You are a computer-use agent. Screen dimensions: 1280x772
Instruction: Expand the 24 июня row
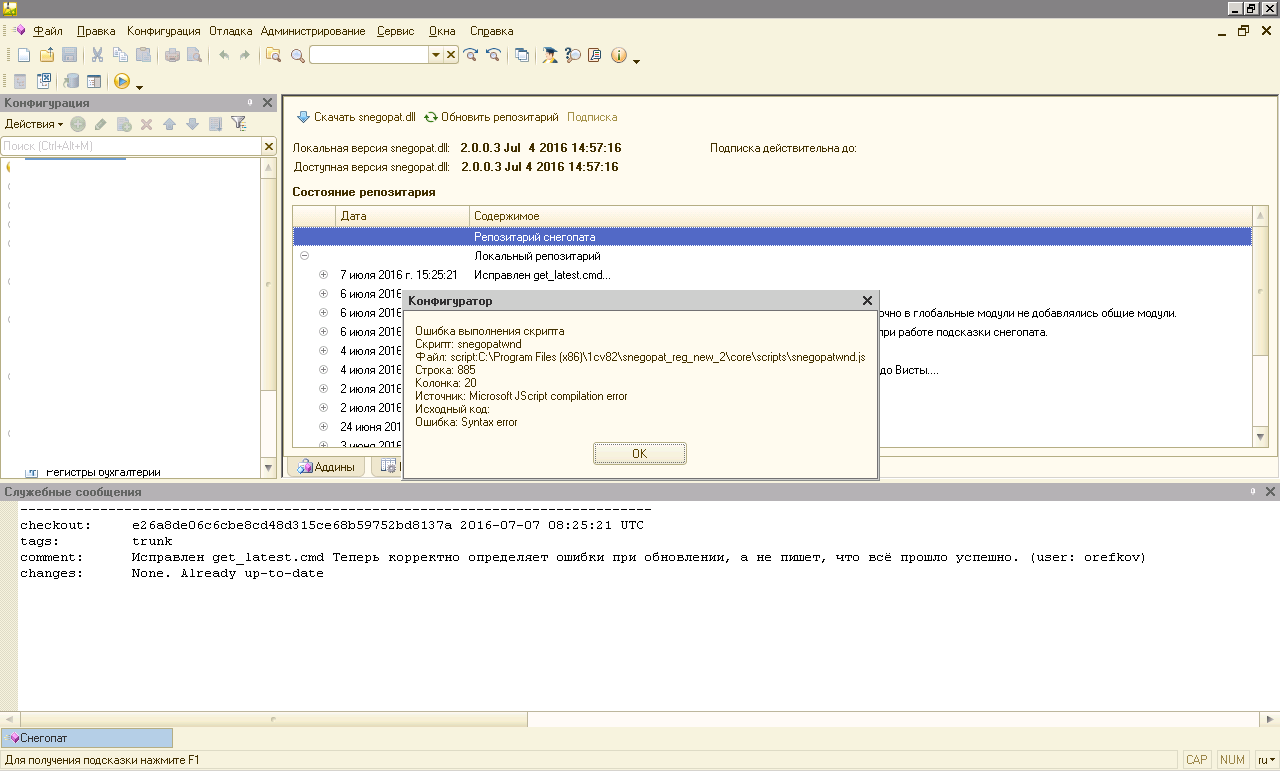[x=323, y=427]
